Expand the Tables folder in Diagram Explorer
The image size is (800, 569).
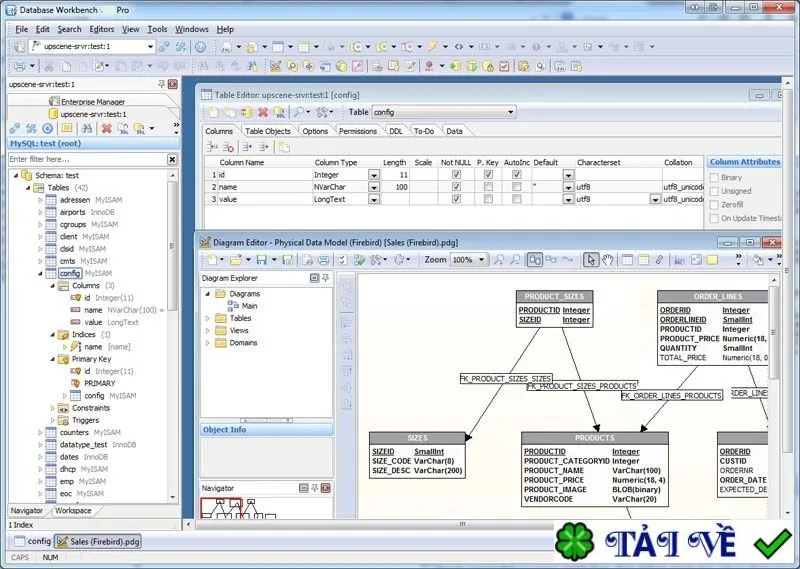[x=208, y=318]
